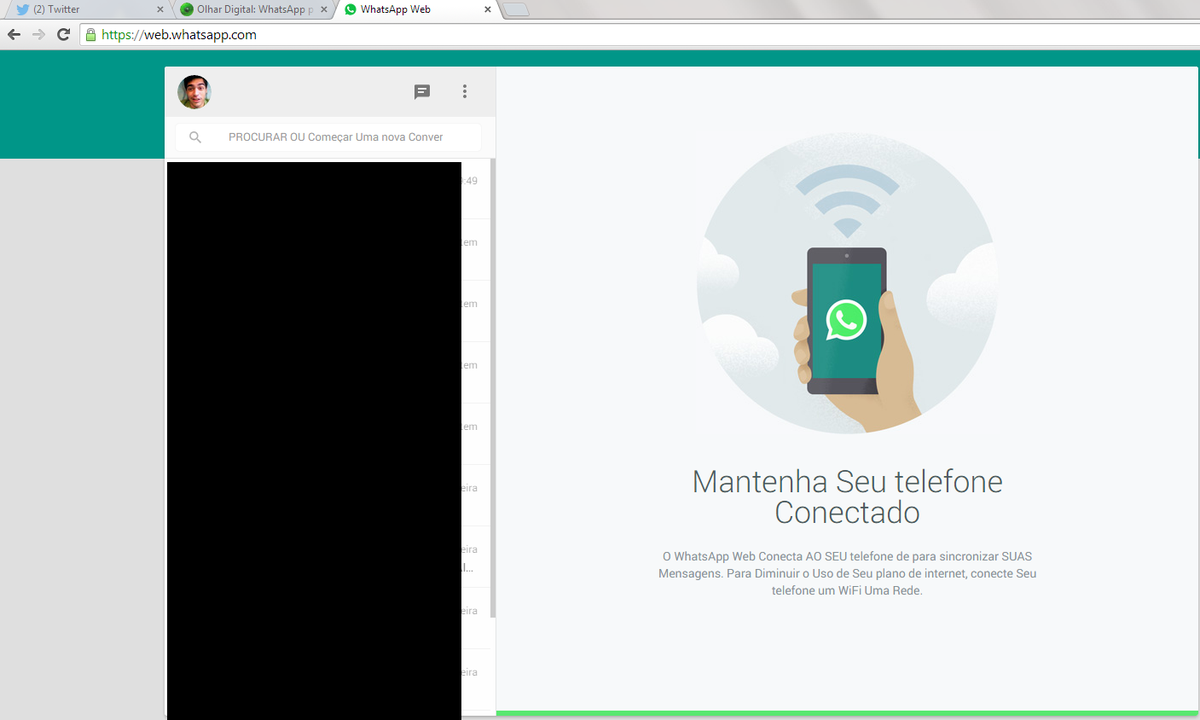Viewport: 1200px width, 720px height.
Task: Reload the current page
Action: 63,34
